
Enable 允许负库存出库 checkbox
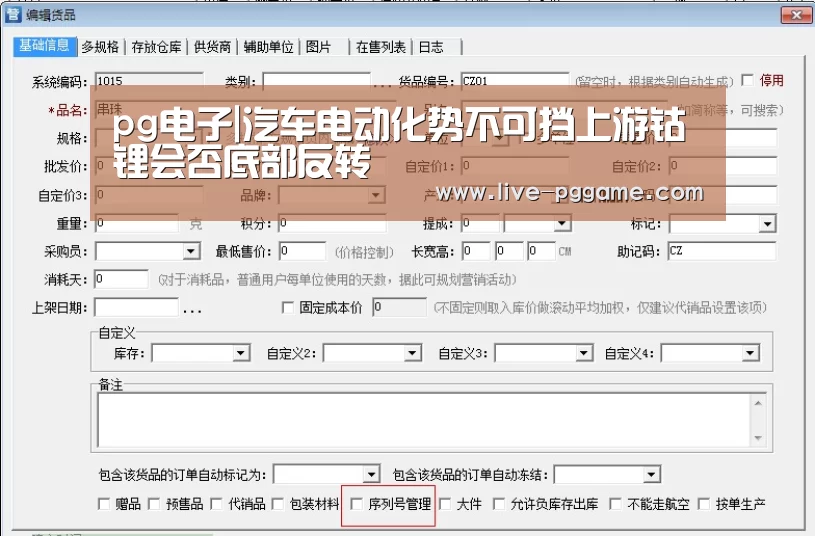[x=498, y=504]
